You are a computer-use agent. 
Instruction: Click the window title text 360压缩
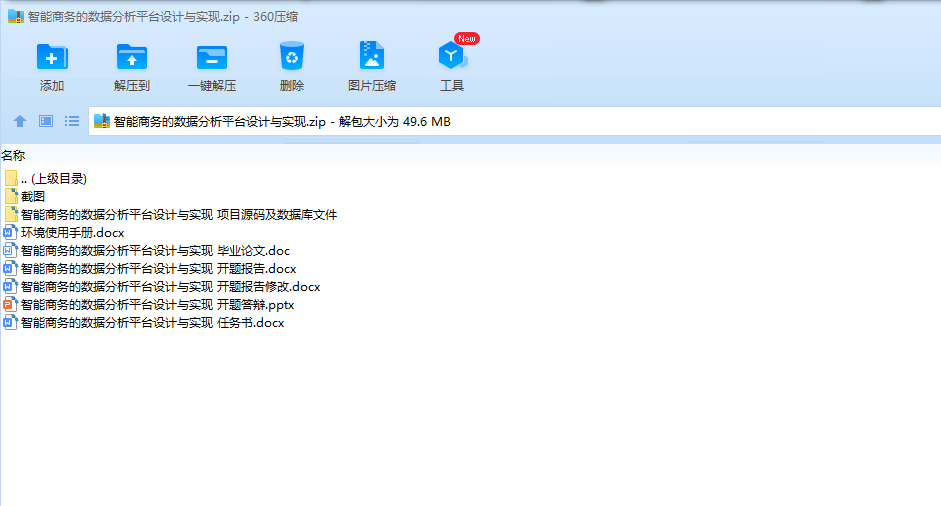[x=275, y=17]
